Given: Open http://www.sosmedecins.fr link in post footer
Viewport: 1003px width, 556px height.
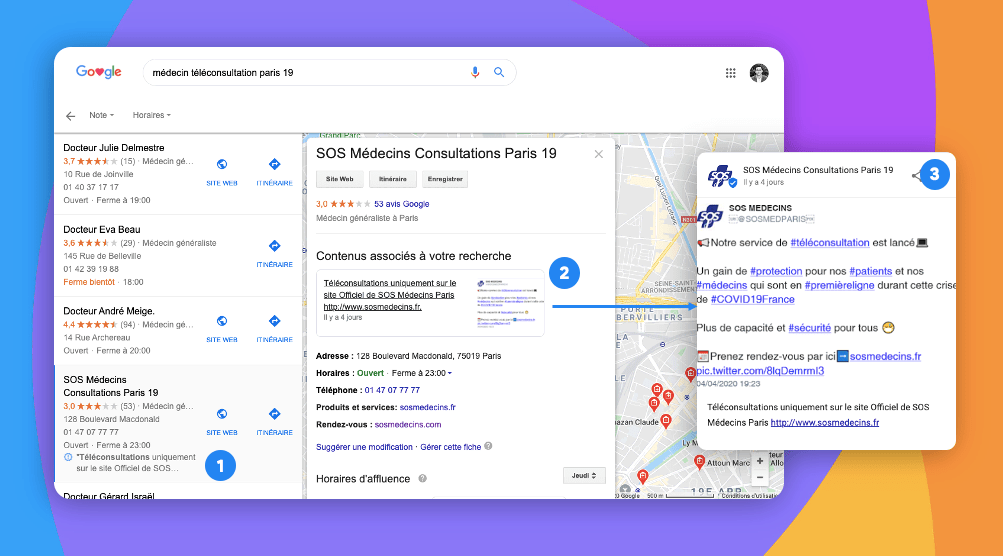Looking at the screenshot, I should coord(825,423).
